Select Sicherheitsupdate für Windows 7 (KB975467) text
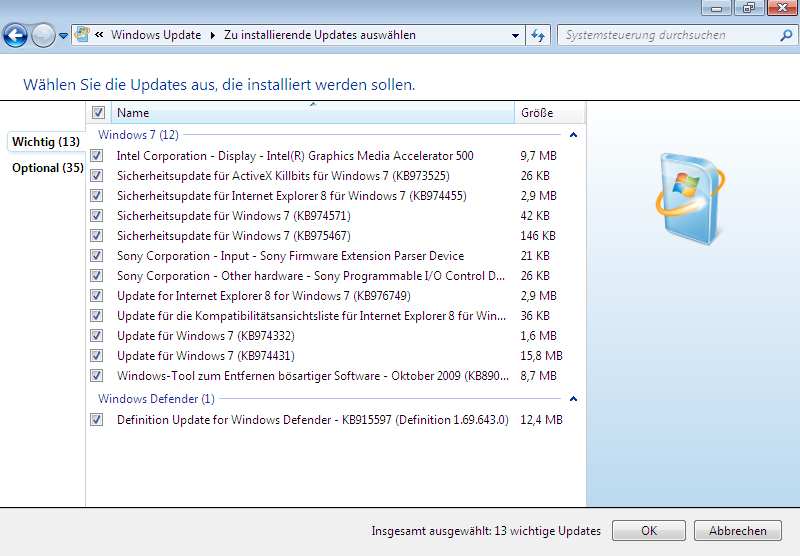Image resolution: width=800 pixels, height=556 pixels. point(234,236)
